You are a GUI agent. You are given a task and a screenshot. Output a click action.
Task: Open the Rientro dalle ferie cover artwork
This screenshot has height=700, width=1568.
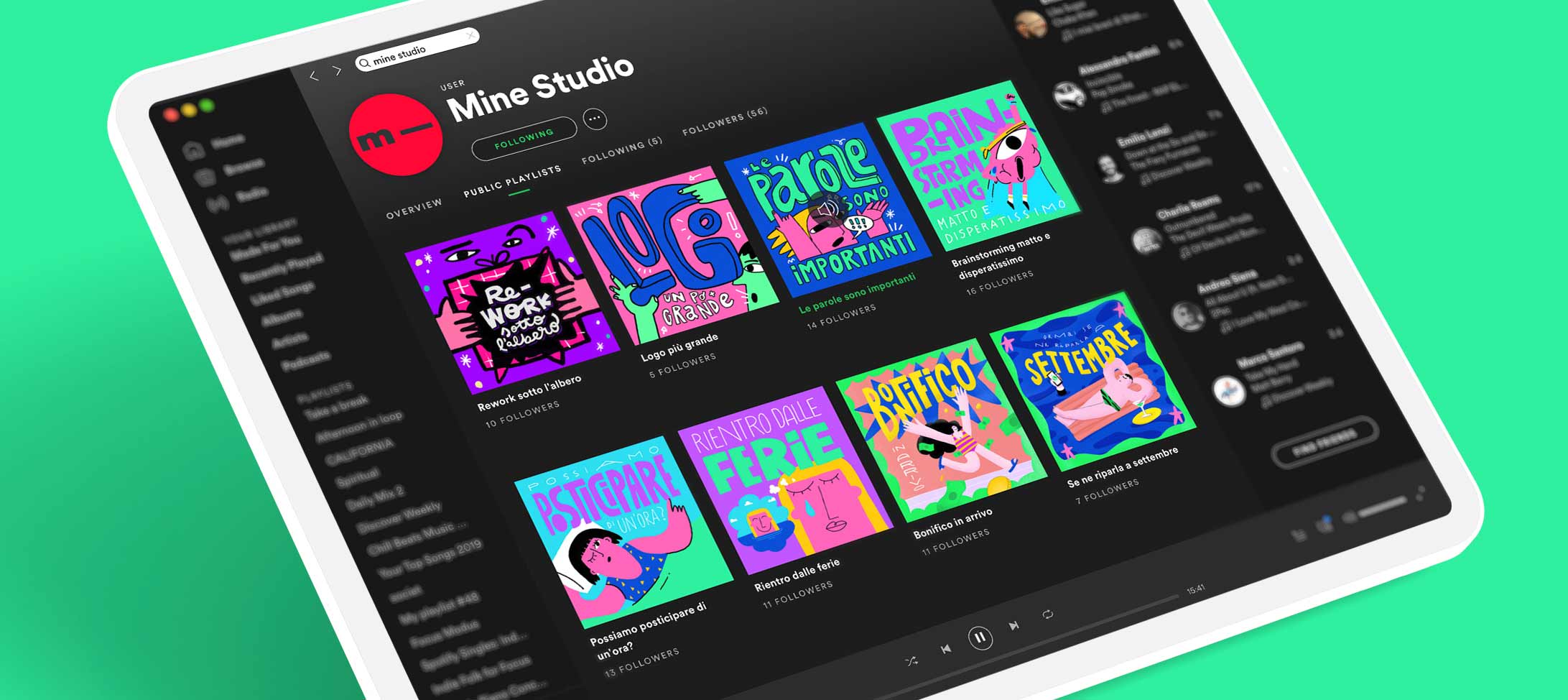[785, 480]
